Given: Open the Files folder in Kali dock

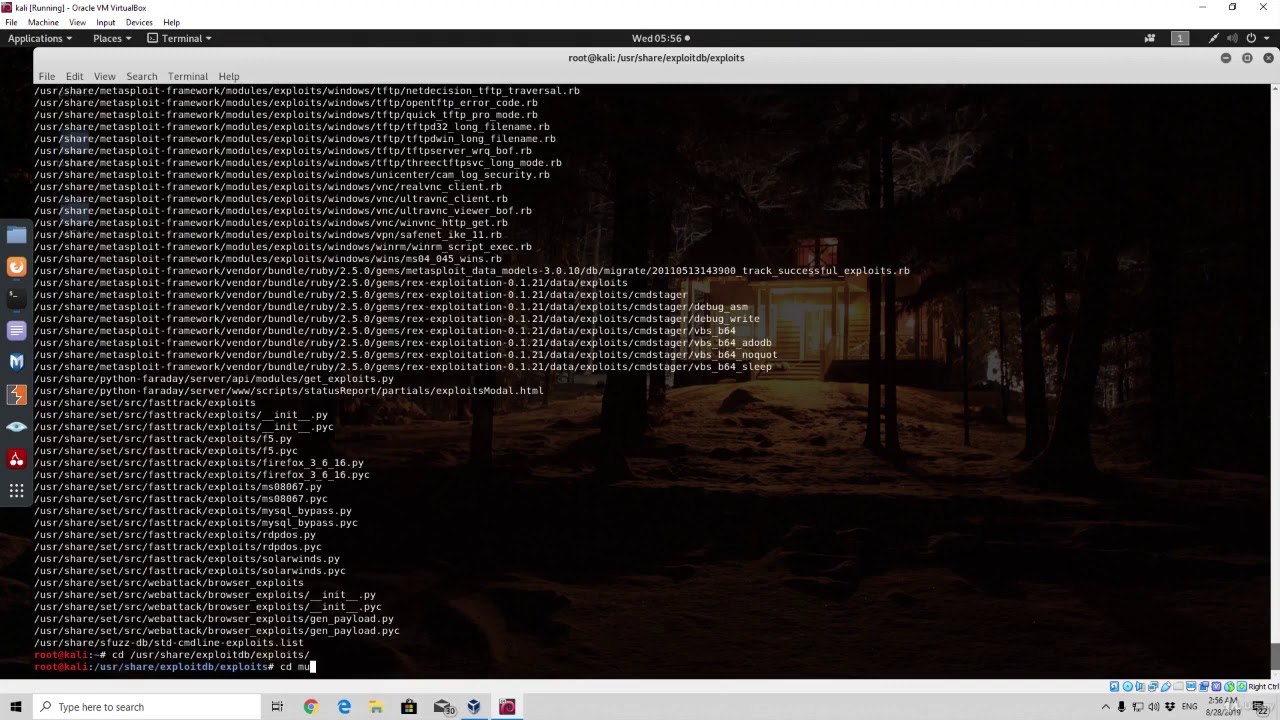Looking at the screenshot, I should coord(16,235).
